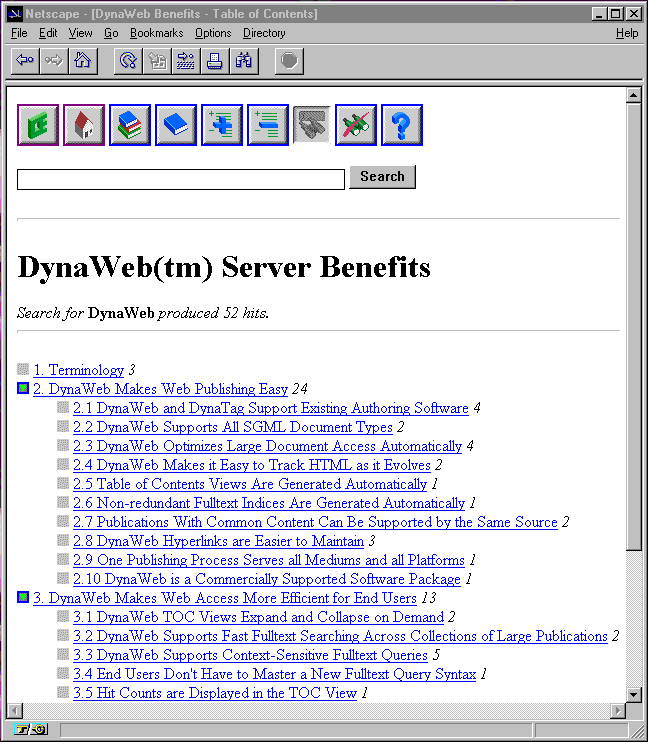This screenshot has width=648, height=742.
Task: Open '2.3 DynaWeb Optimizes Large Document Access' link
Action: 267,446
